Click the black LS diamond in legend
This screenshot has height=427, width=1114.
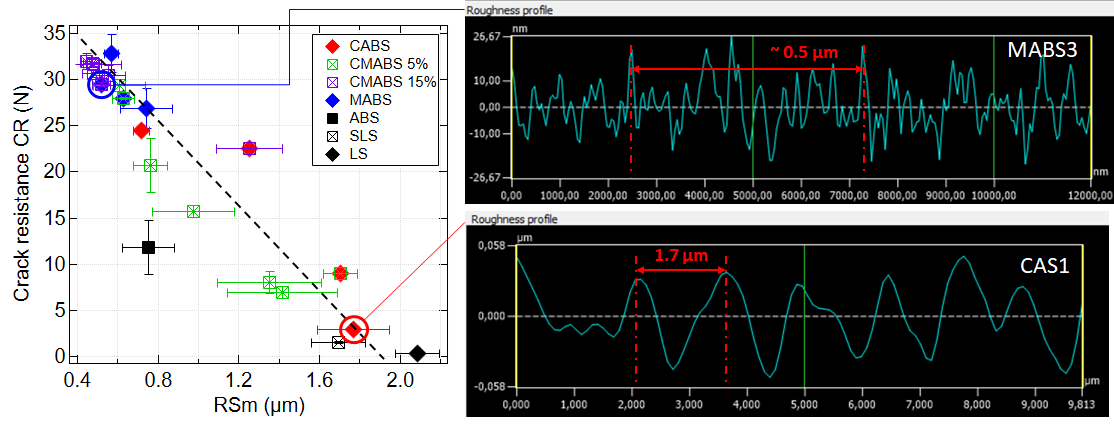[x=331, y=155]
